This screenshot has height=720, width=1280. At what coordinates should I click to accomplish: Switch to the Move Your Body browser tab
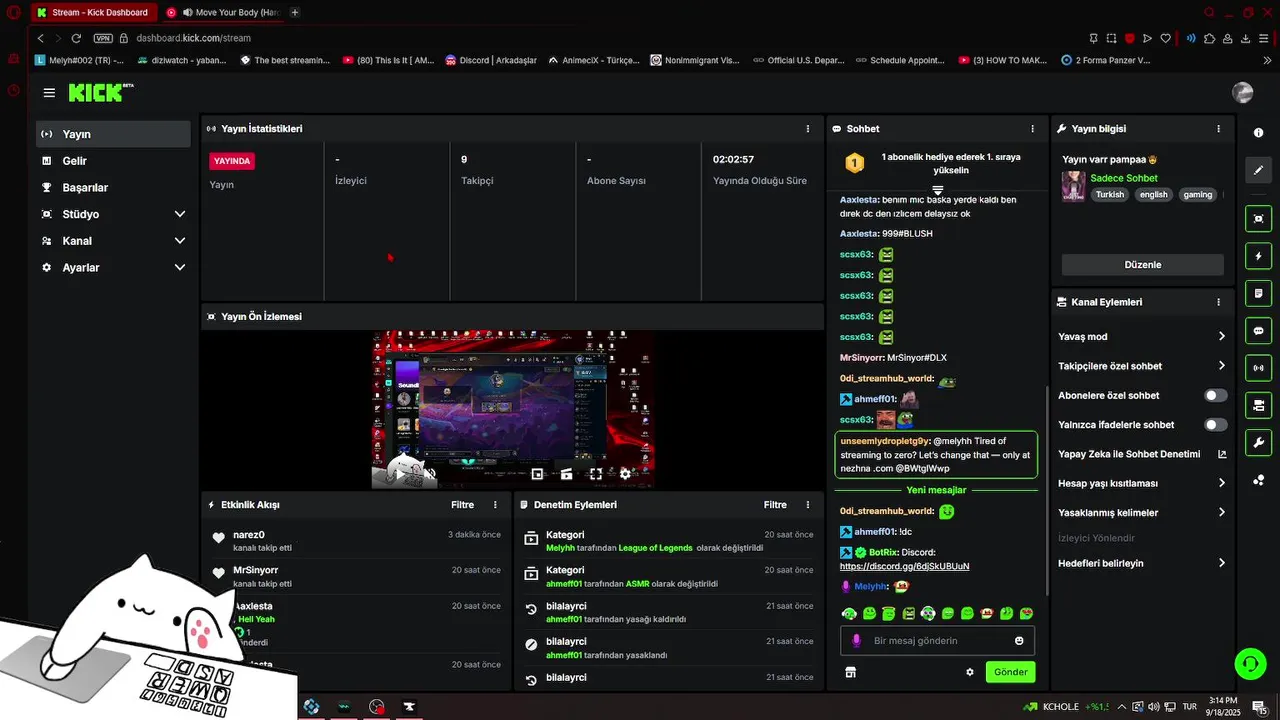(222, 12)
